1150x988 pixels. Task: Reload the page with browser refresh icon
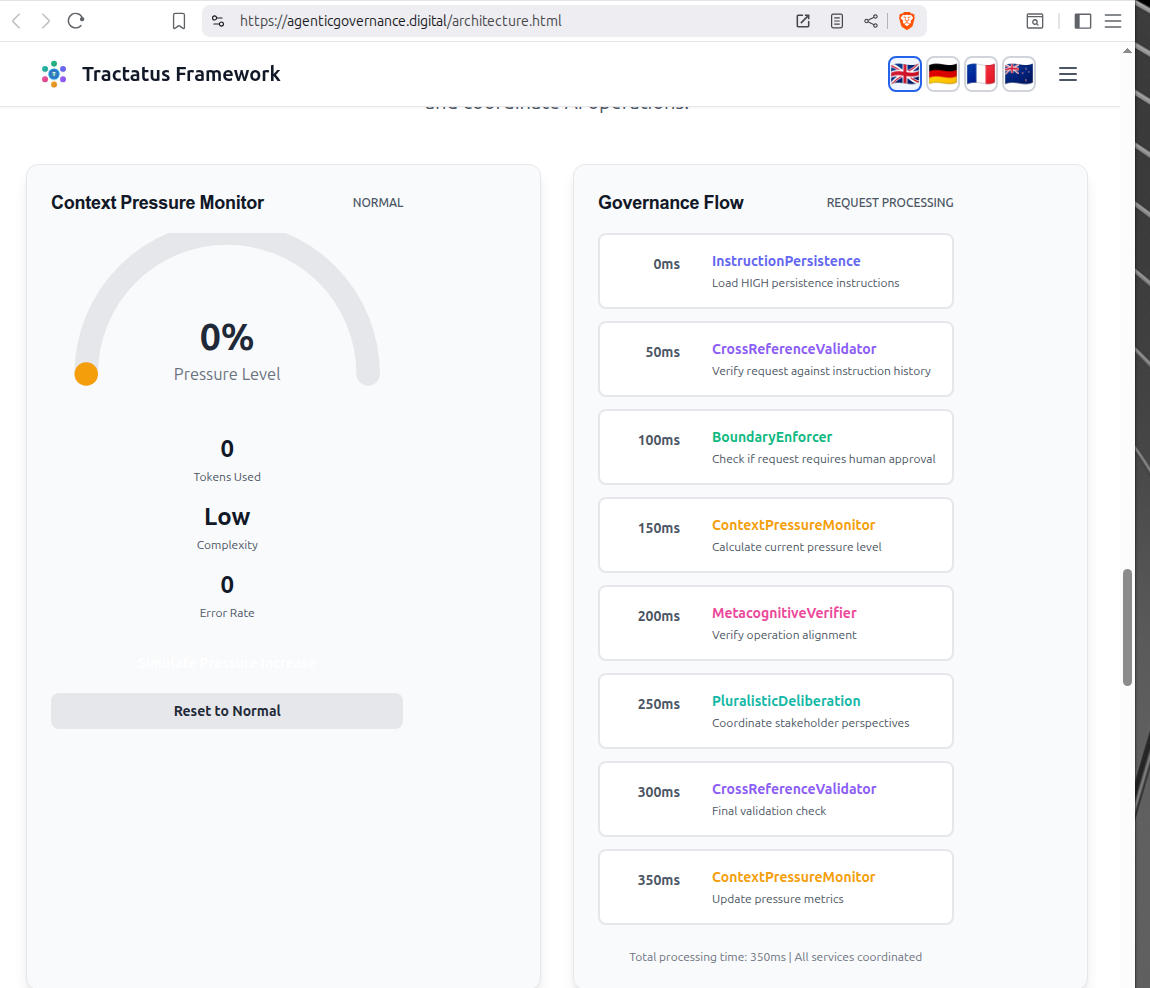(x=76, y=21)
